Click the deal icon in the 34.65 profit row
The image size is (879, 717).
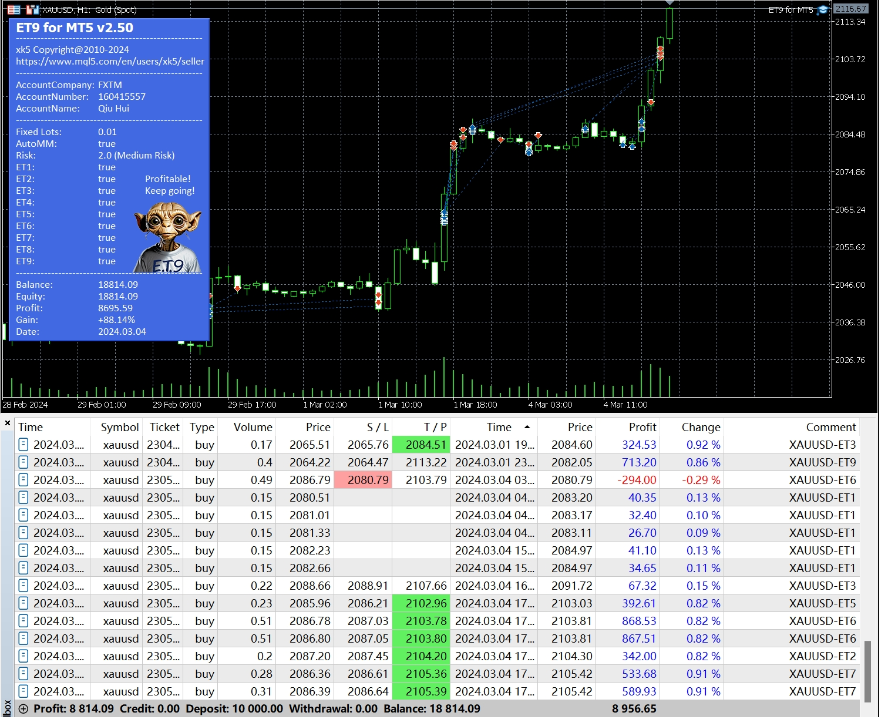tap(24, 568)
